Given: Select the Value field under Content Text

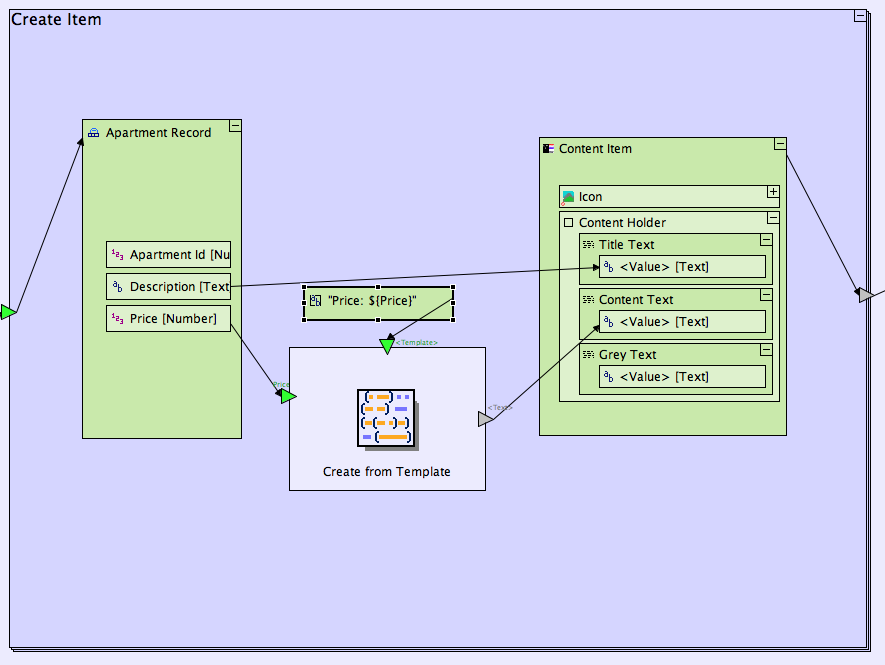Looking at the screenshot, I should (x=682, y=322).
